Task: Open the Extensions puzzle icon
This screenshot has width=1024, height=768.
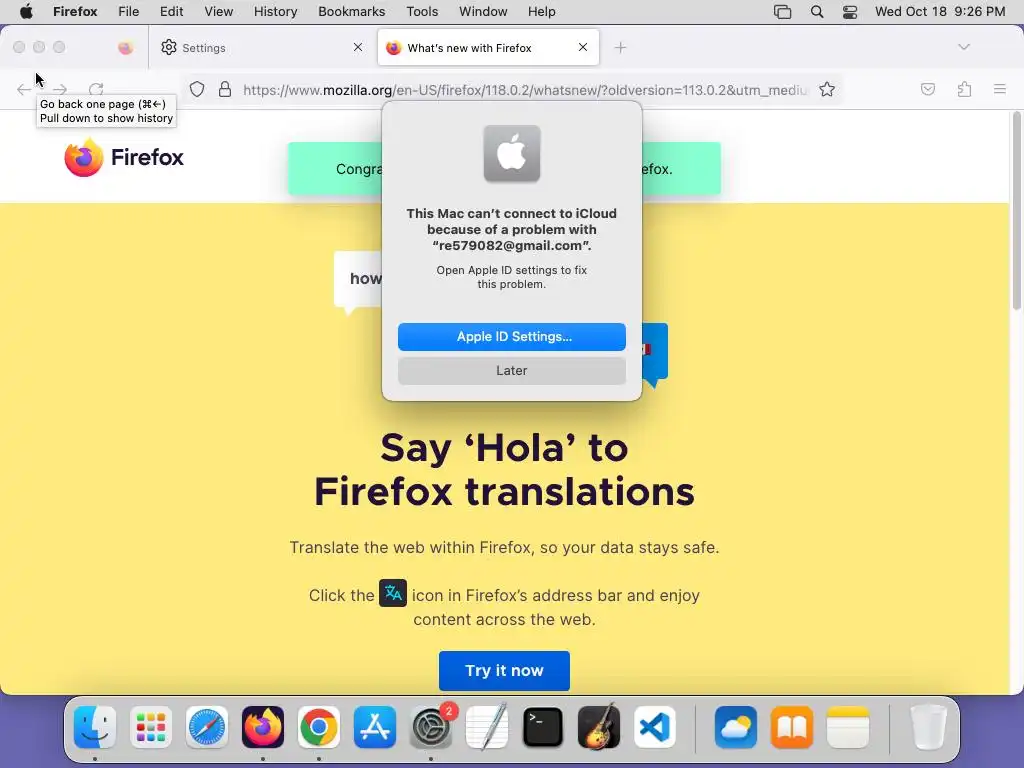Action: tap(964, 89)
